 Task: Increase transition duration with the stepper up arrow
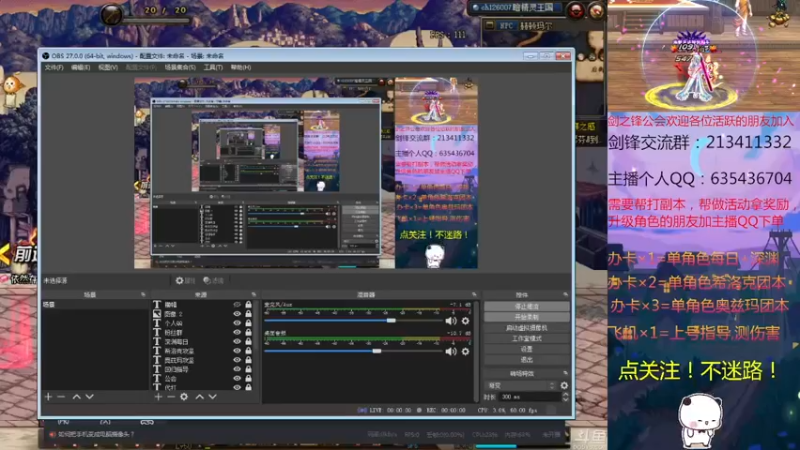(x=565, y=394)
